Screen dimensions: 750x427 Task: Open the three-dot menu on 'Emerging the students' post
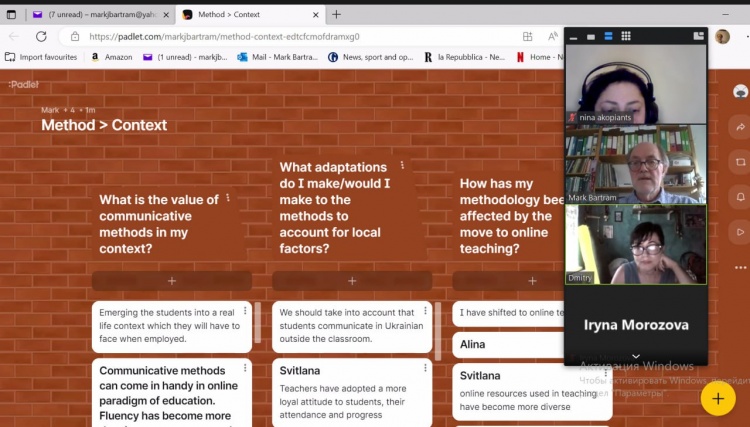245,311
